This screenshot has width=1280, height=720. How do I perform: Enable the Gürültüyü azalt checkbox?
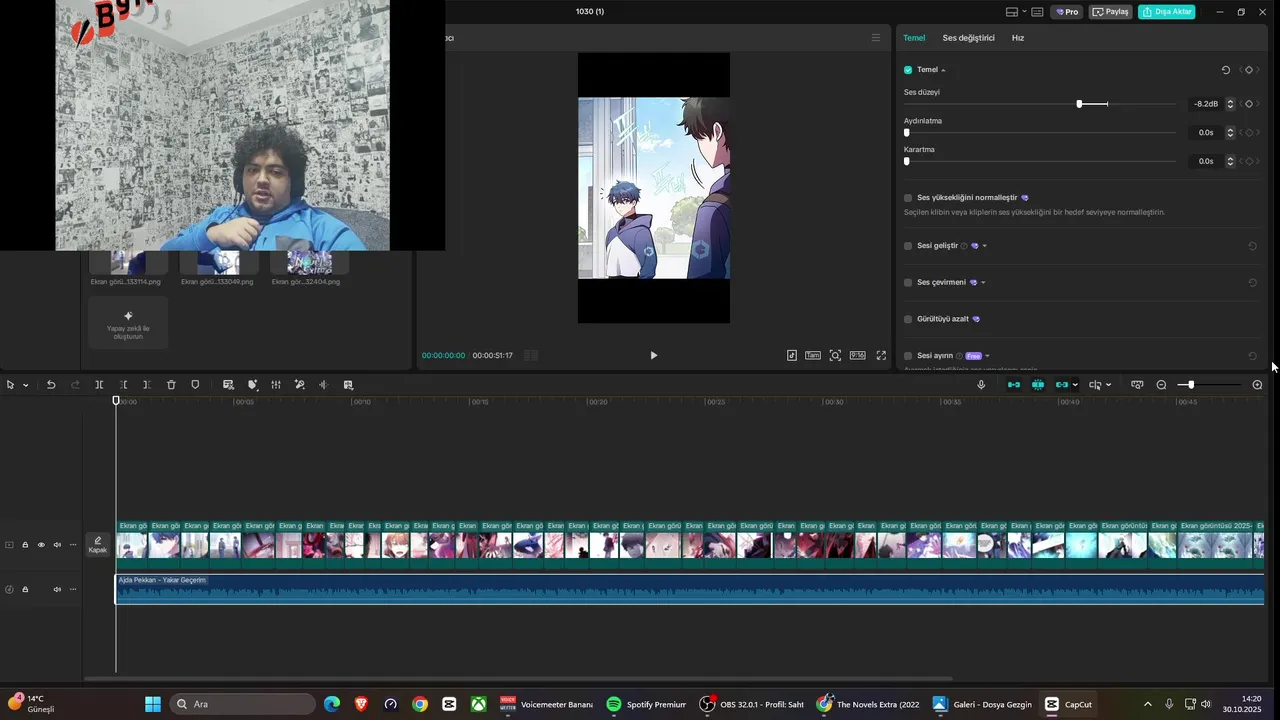click(x=908, y=319)
